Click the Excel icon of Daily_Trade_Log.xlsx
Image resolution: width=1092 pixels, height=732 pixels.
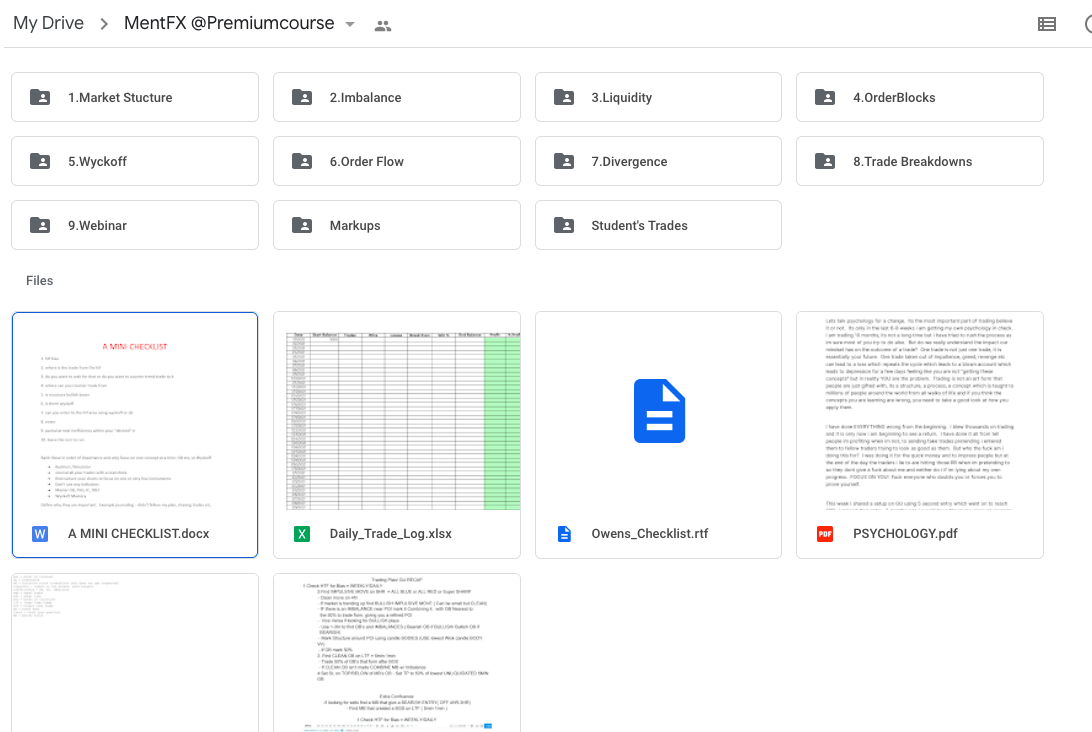302,534
